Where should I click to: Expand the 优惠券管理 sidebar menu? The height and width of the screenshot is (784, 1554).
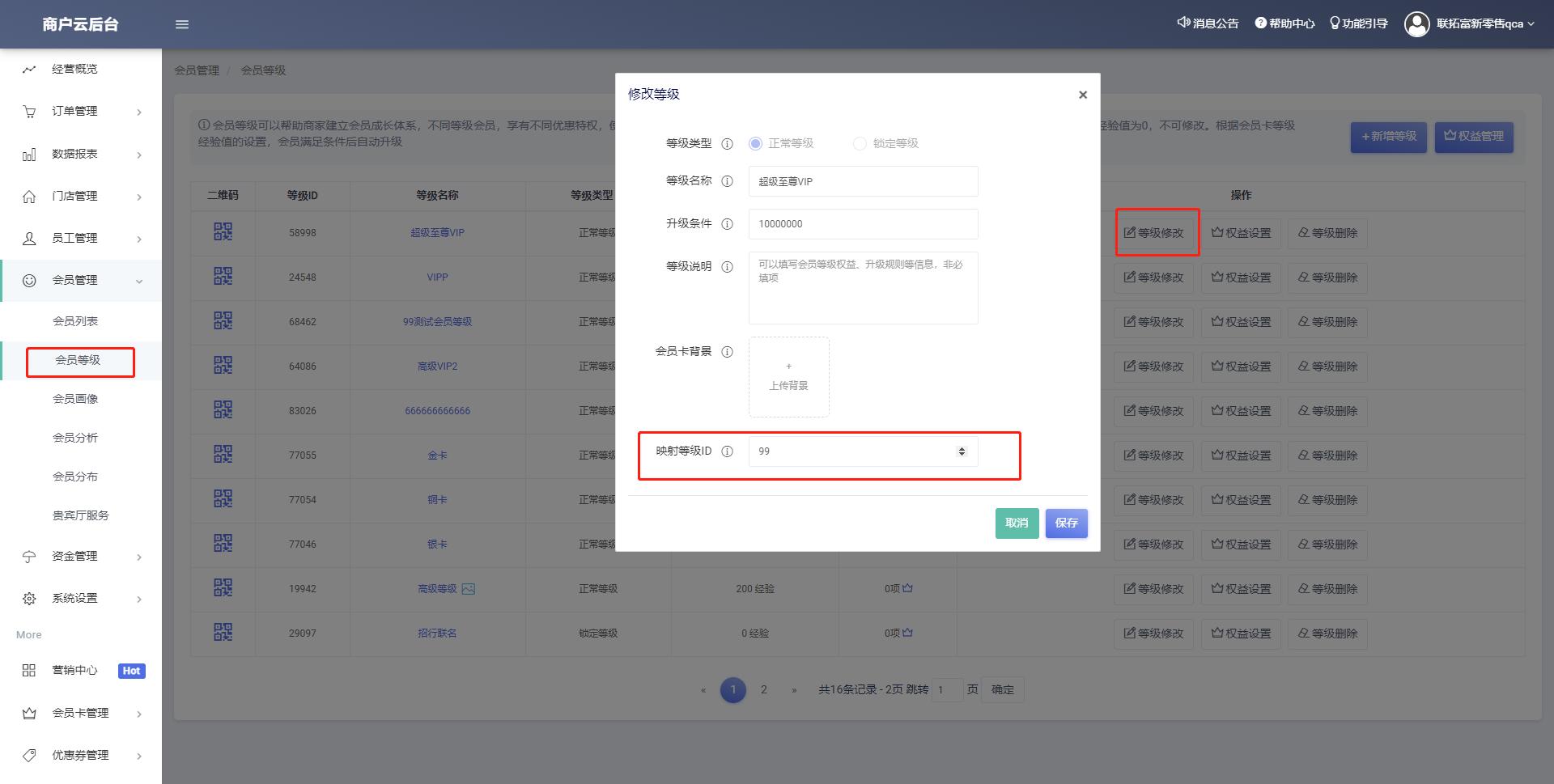pyautogui.click(x=81, y=756)
